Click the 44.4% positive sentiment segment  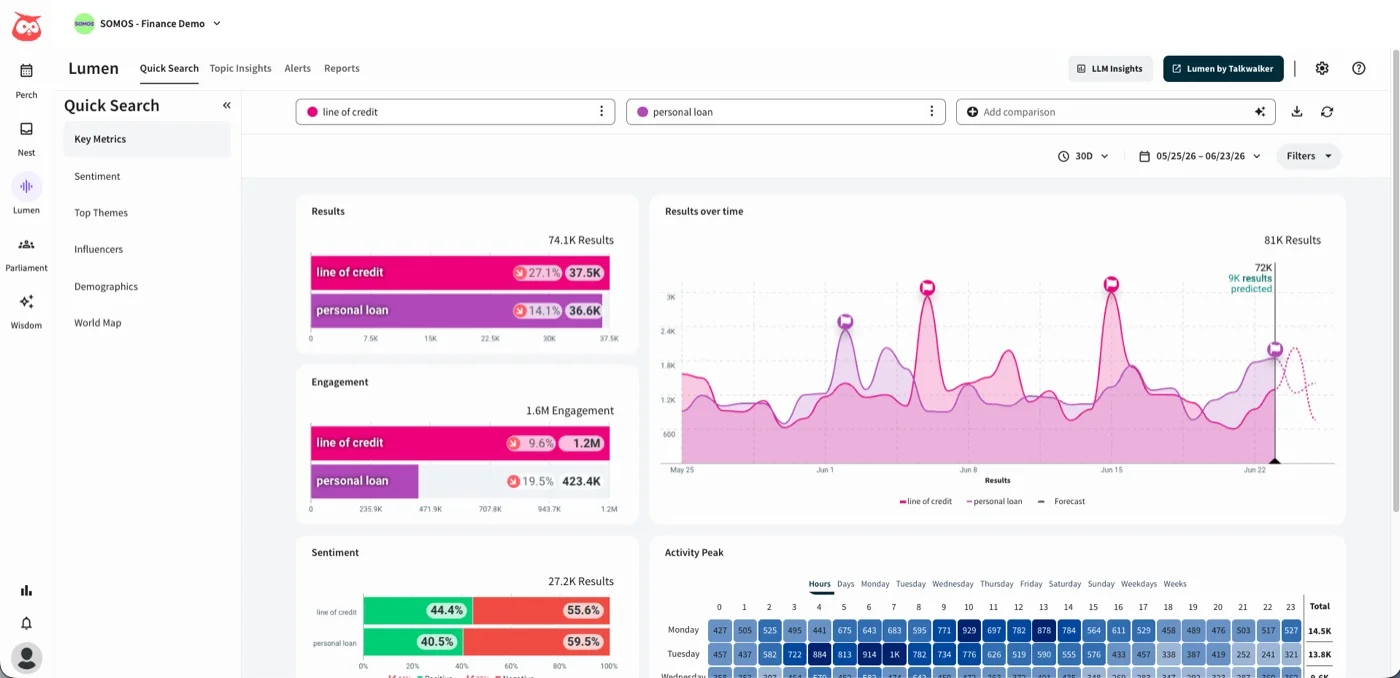[x=418, y=610]
